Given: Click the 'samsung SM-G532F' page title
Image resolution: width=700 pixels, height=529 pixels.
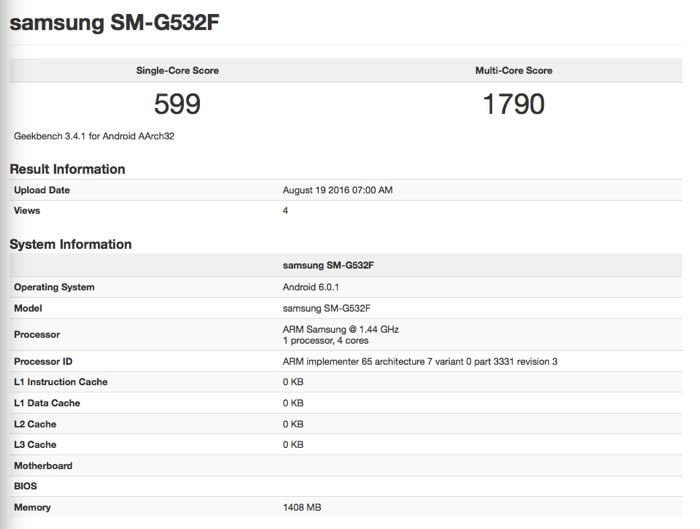Looking at the screenshot, I should (x=114, y=23).
